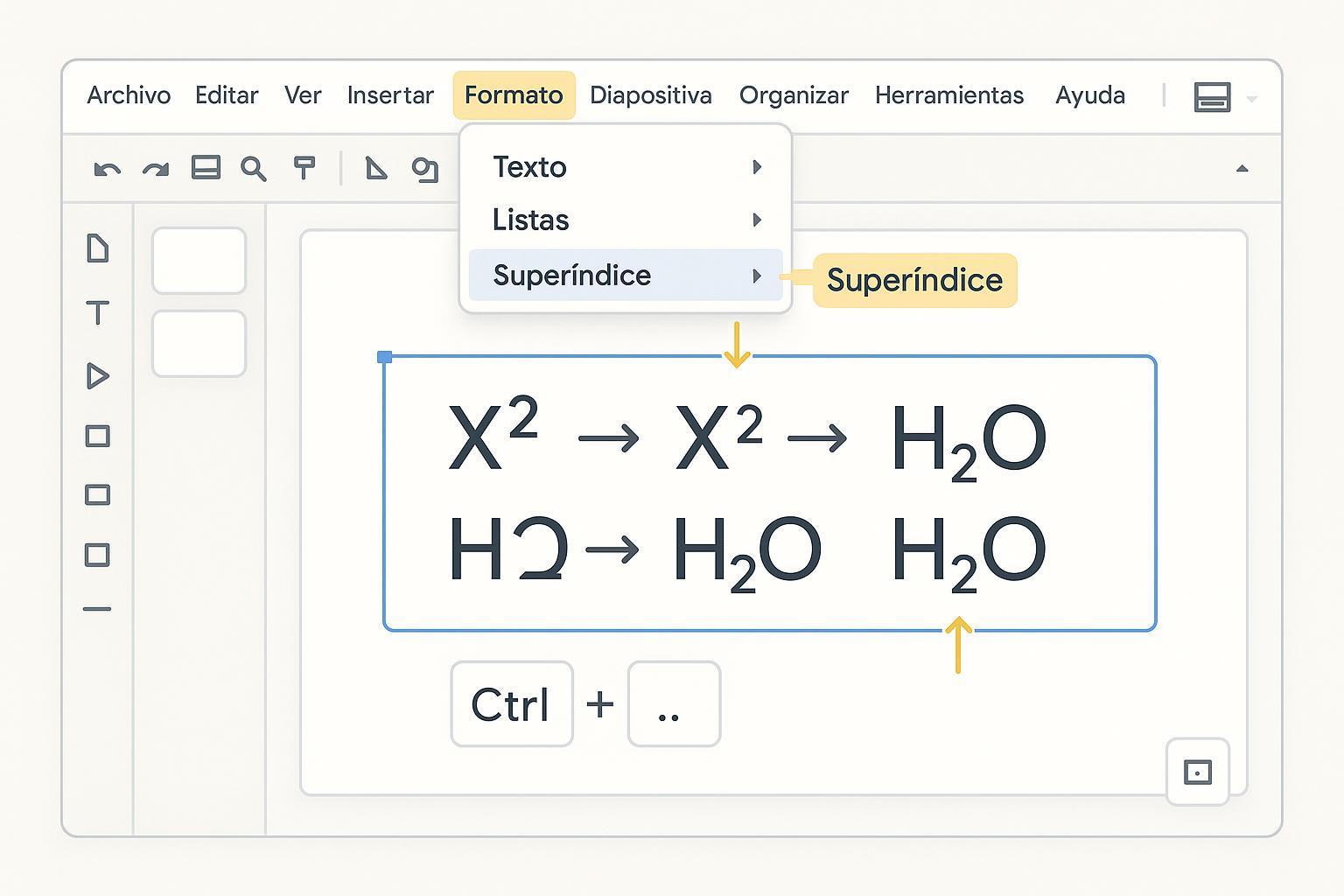Click the play triangle icon in sidebar
1344x896 pixels.
click(x=98, y=376)
